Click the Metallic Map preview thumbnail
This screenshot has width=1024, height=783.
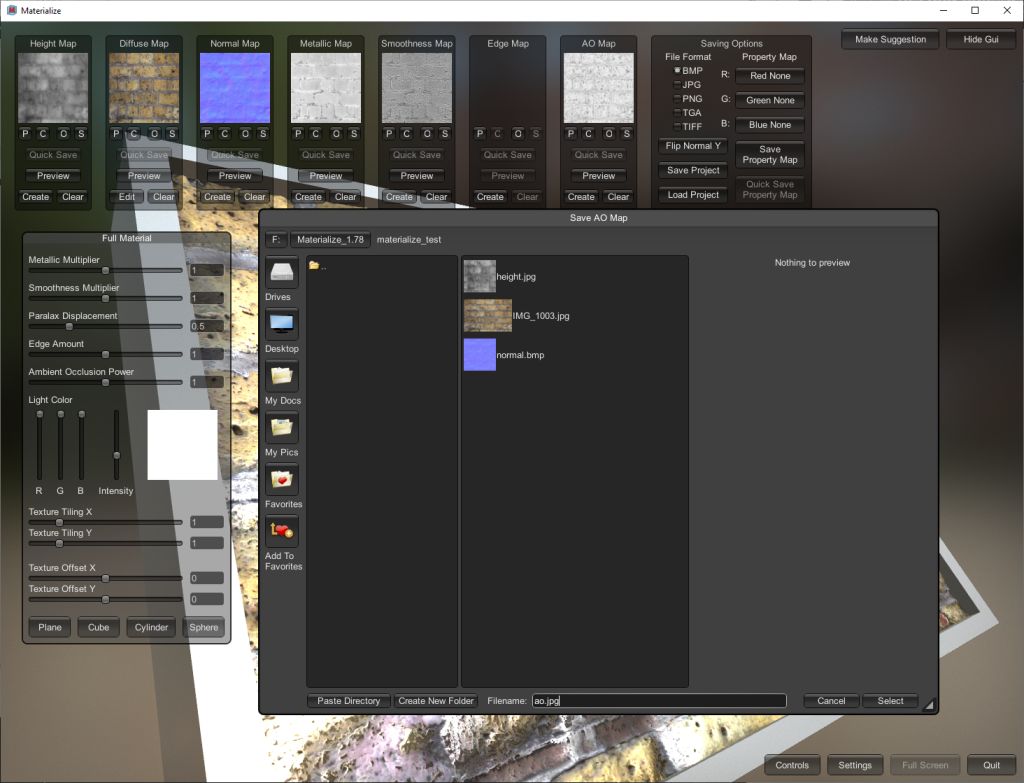pyautogui.click(x=325, y=88)
